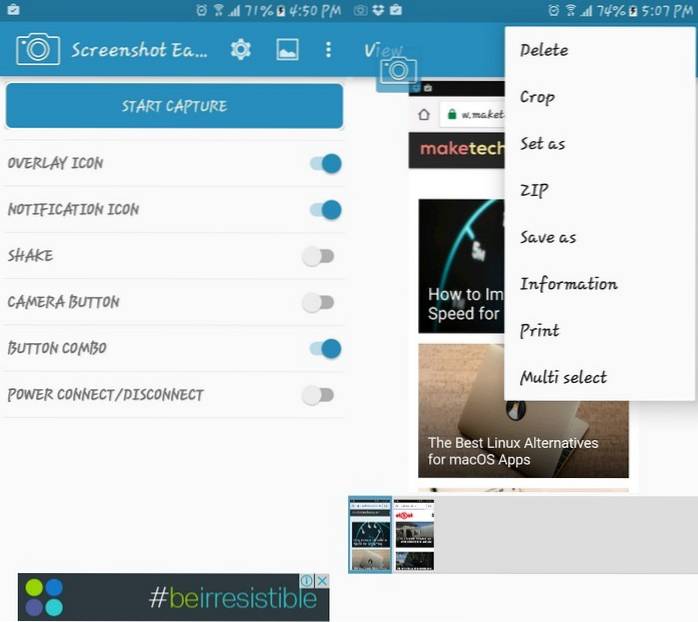The width and height of the screenshot is (698, 622).
Task: Turn off the Button Combo toggle
Action: 325,348
